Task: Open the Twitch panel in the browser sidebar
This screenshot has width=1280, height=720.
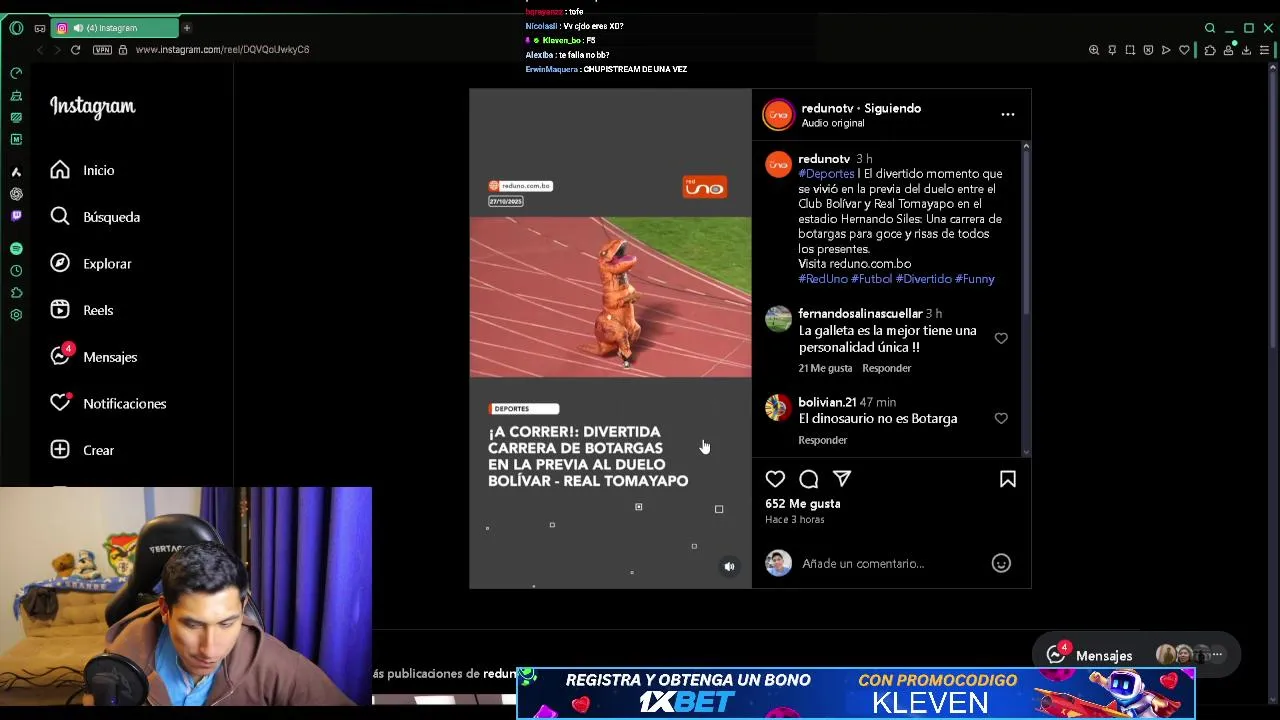Action: tap(16, 215)
